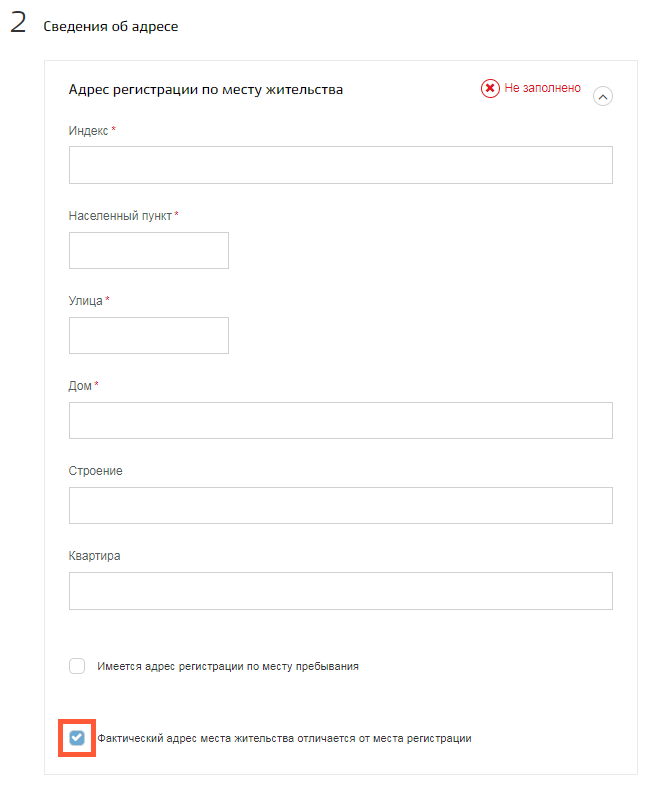Image resolution: width=662 pixels, height=791 pixels.
Task: Focus the Дом input field
Action: (x=341, y=420)
